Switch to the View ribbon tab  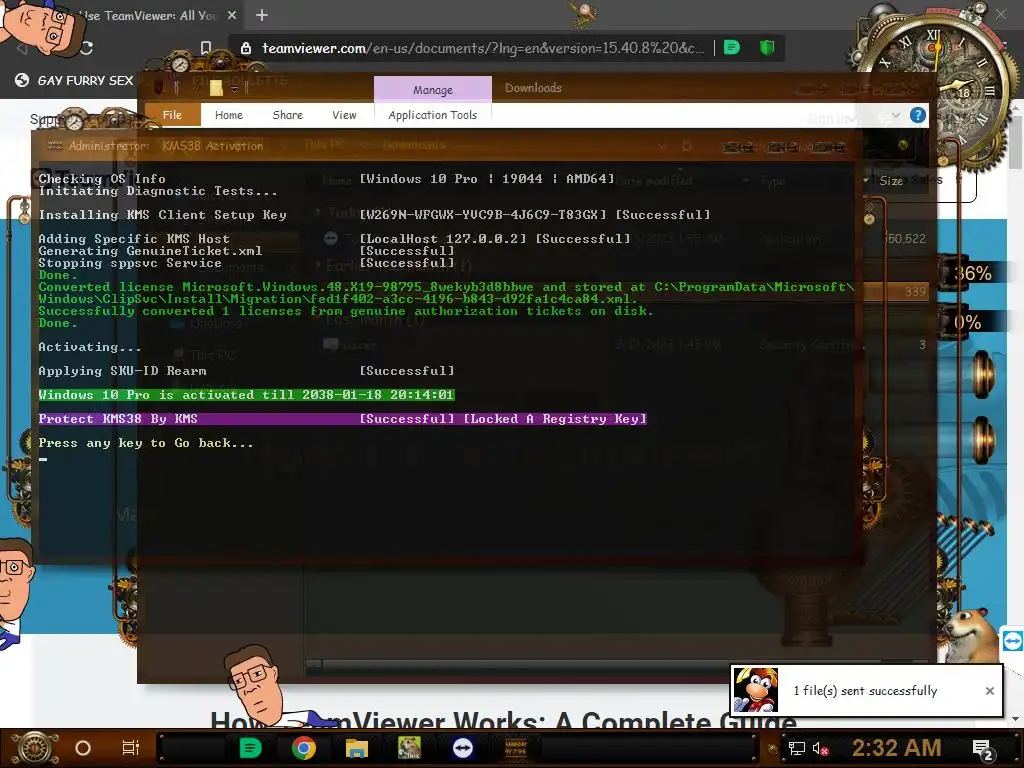(x=344, y=115)
